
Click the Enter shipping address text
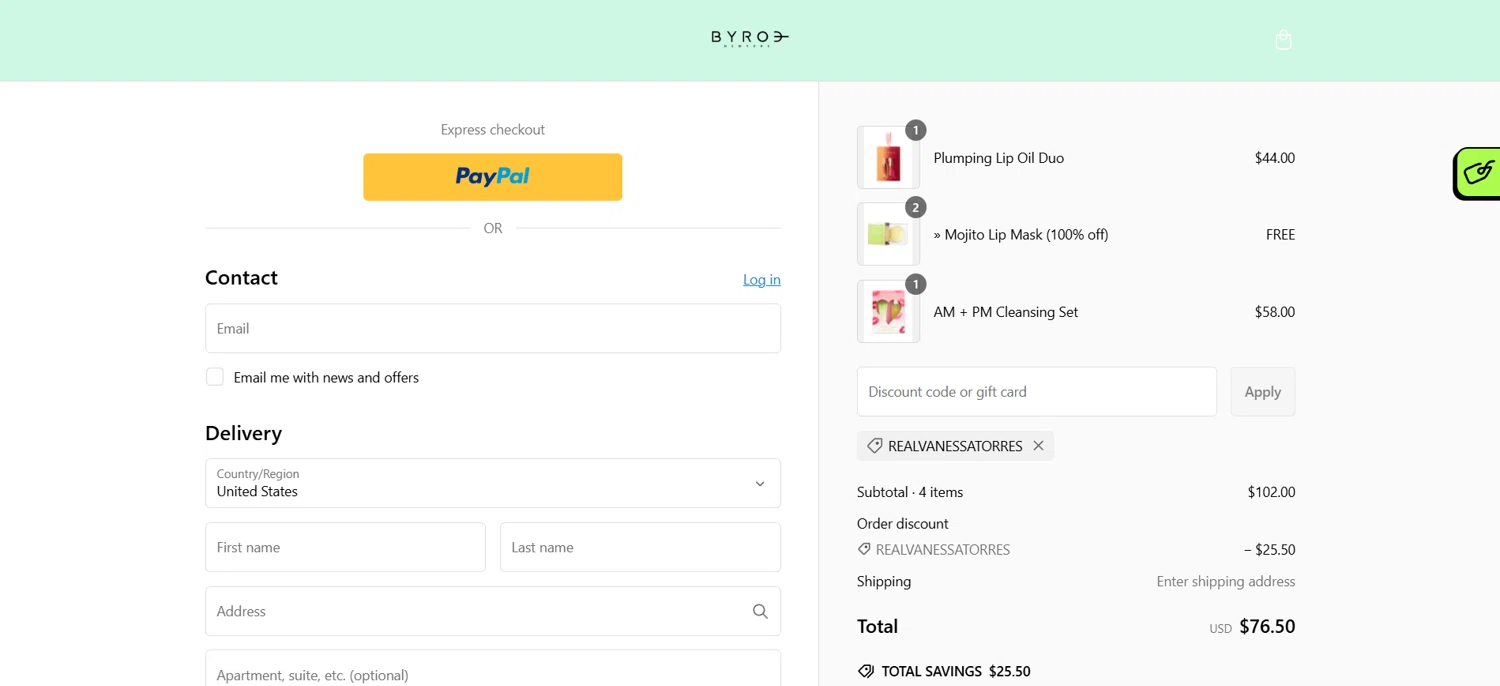click(1226, 581)
